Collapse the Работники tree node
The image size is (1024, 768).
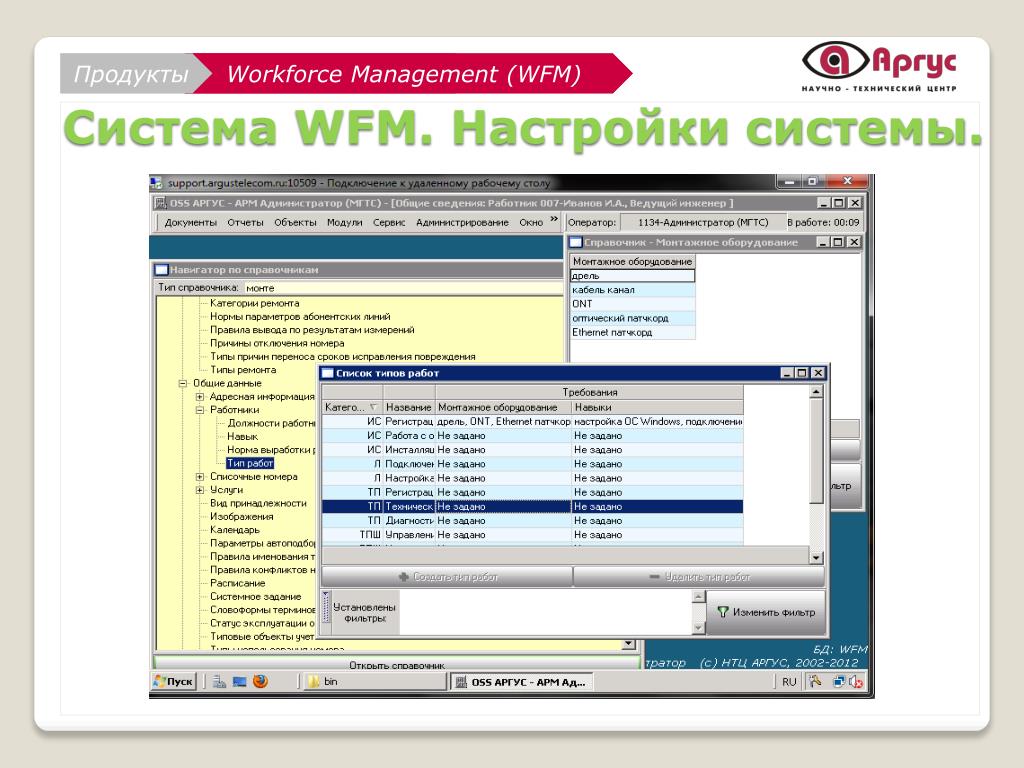pos(200,410)
